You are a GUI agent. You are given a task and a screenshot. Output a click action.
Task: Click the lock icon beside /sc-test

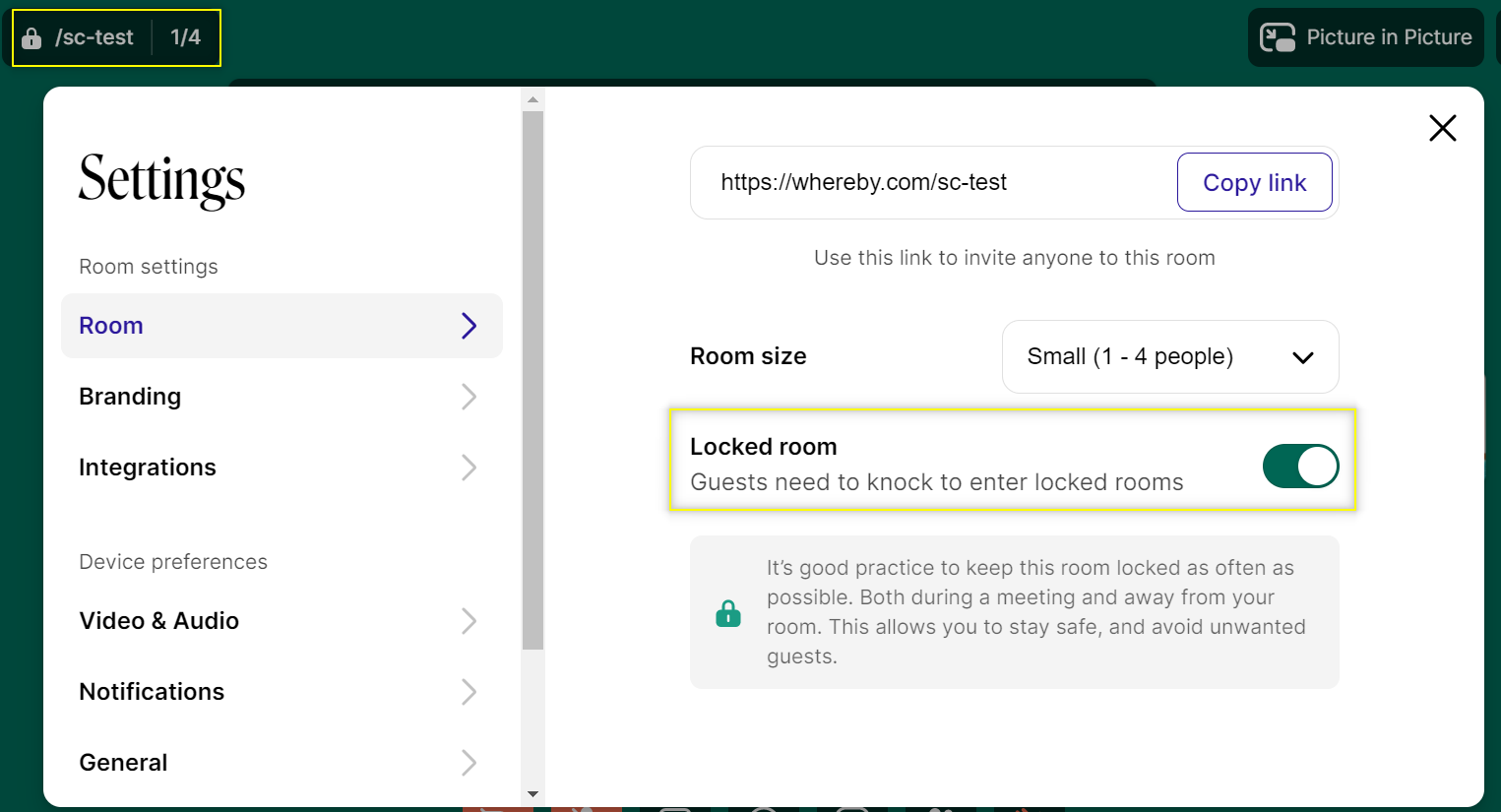[31, 38]
